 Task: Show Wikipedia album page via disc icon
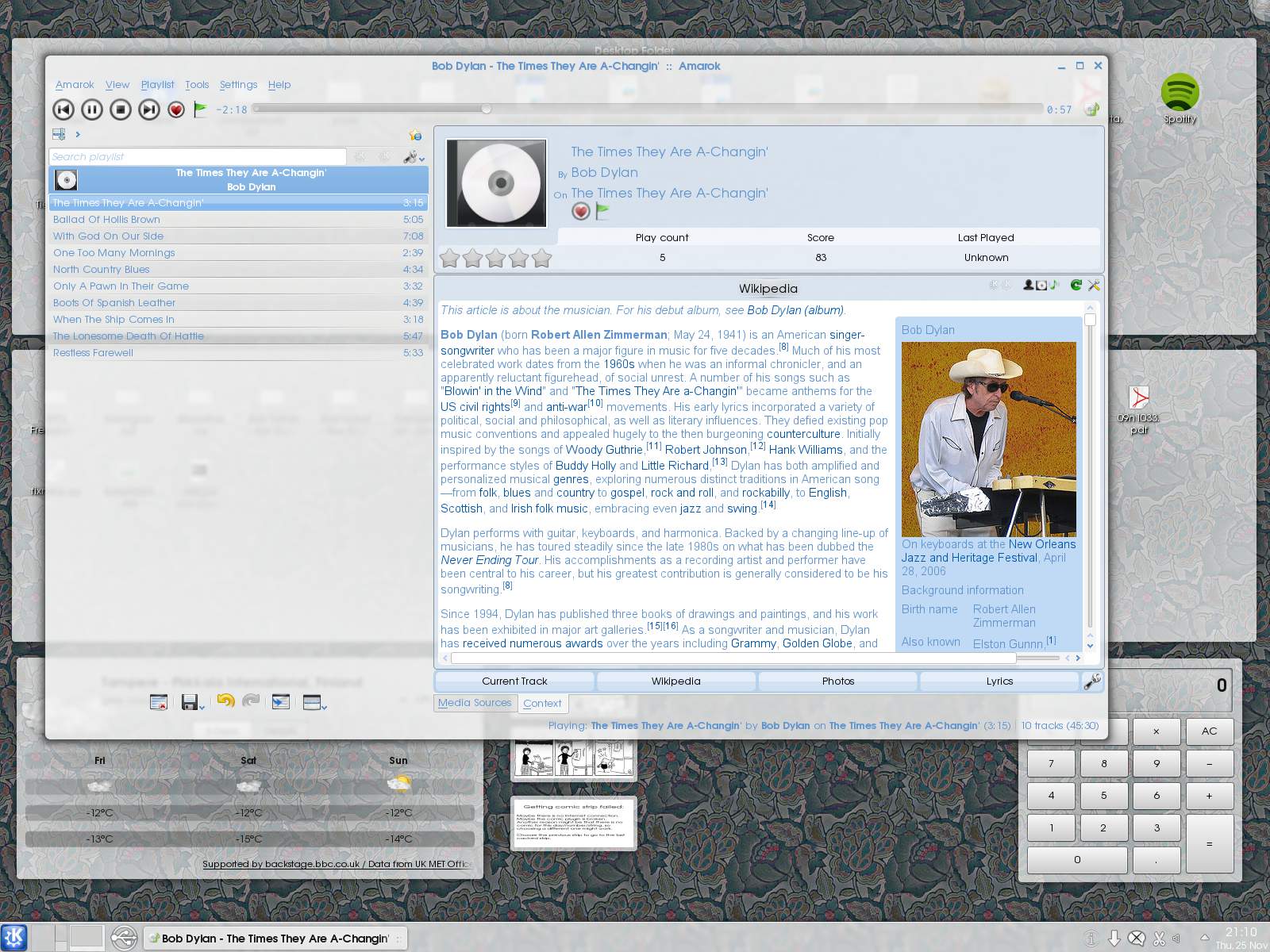pyautogui.click(x=1041, y=285)
